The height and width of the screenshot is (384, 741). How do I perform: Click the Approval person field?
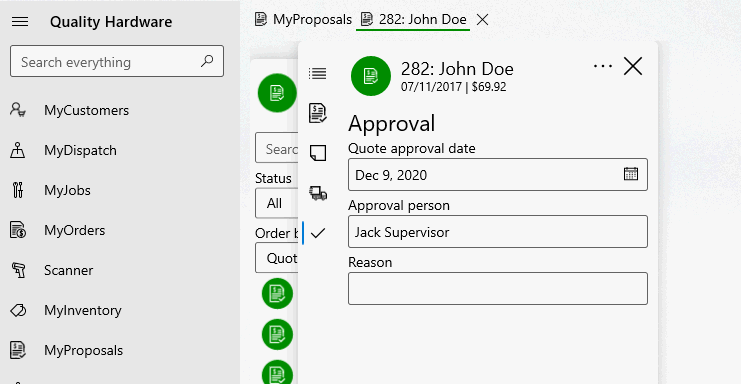(498, 231)
